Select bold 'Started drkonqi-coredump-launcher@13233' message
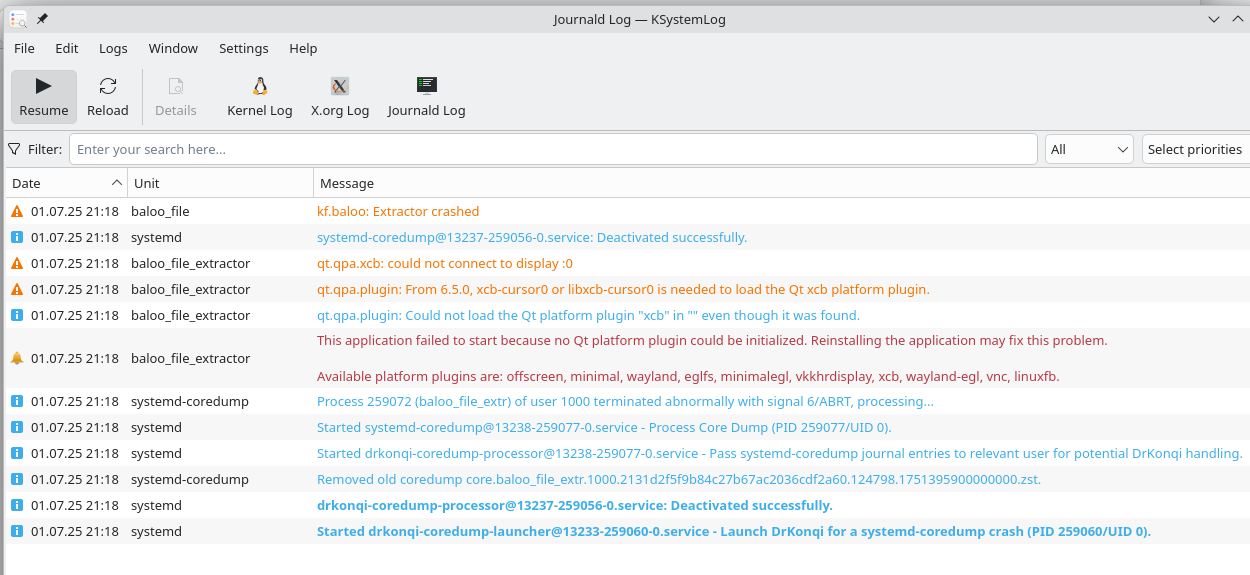The width and height of the screenshot is (1250, 575). tap(734, 531)
